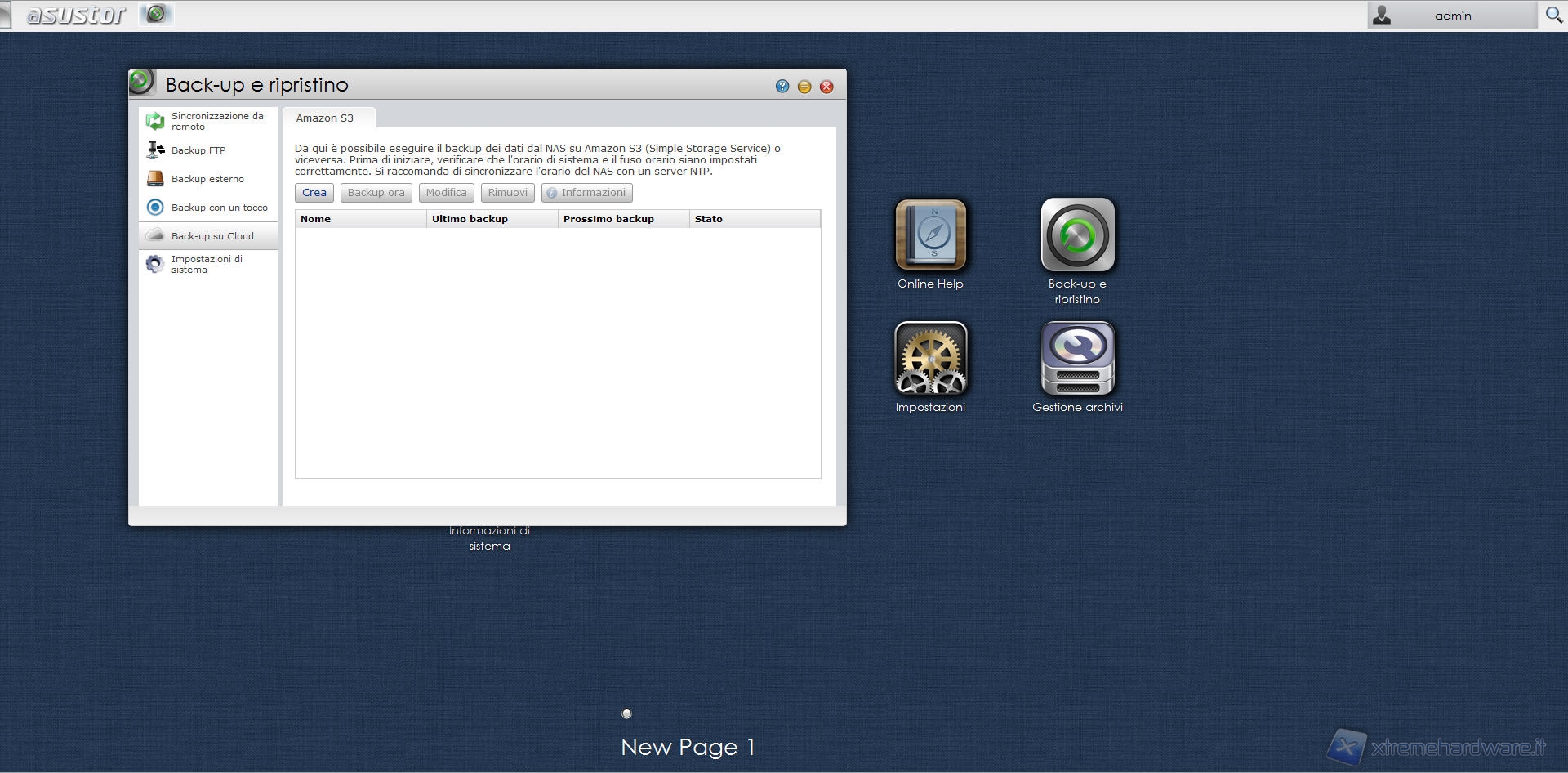Click the search magnifier icon in top bar
The width and height of the screenshot is (1568, 773).
(1553, 16)
